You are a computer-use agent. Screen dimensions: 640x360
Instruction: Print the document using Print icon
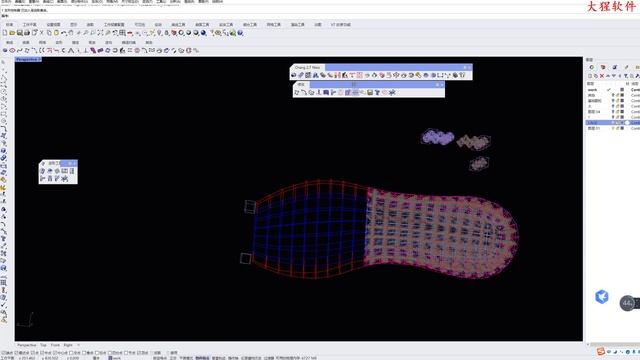pos(27,33)
